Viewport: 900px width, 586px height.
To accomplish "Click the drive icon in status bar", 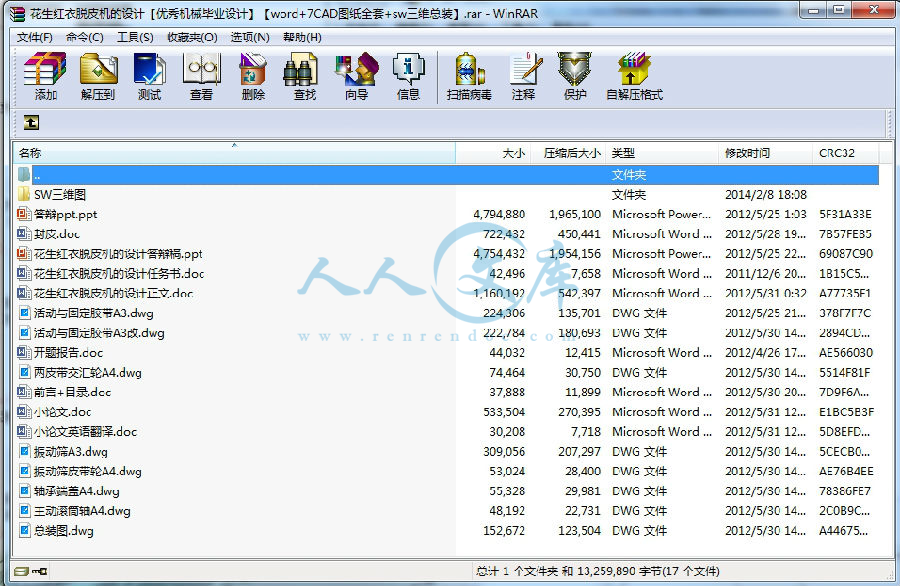I will [21, 571].
